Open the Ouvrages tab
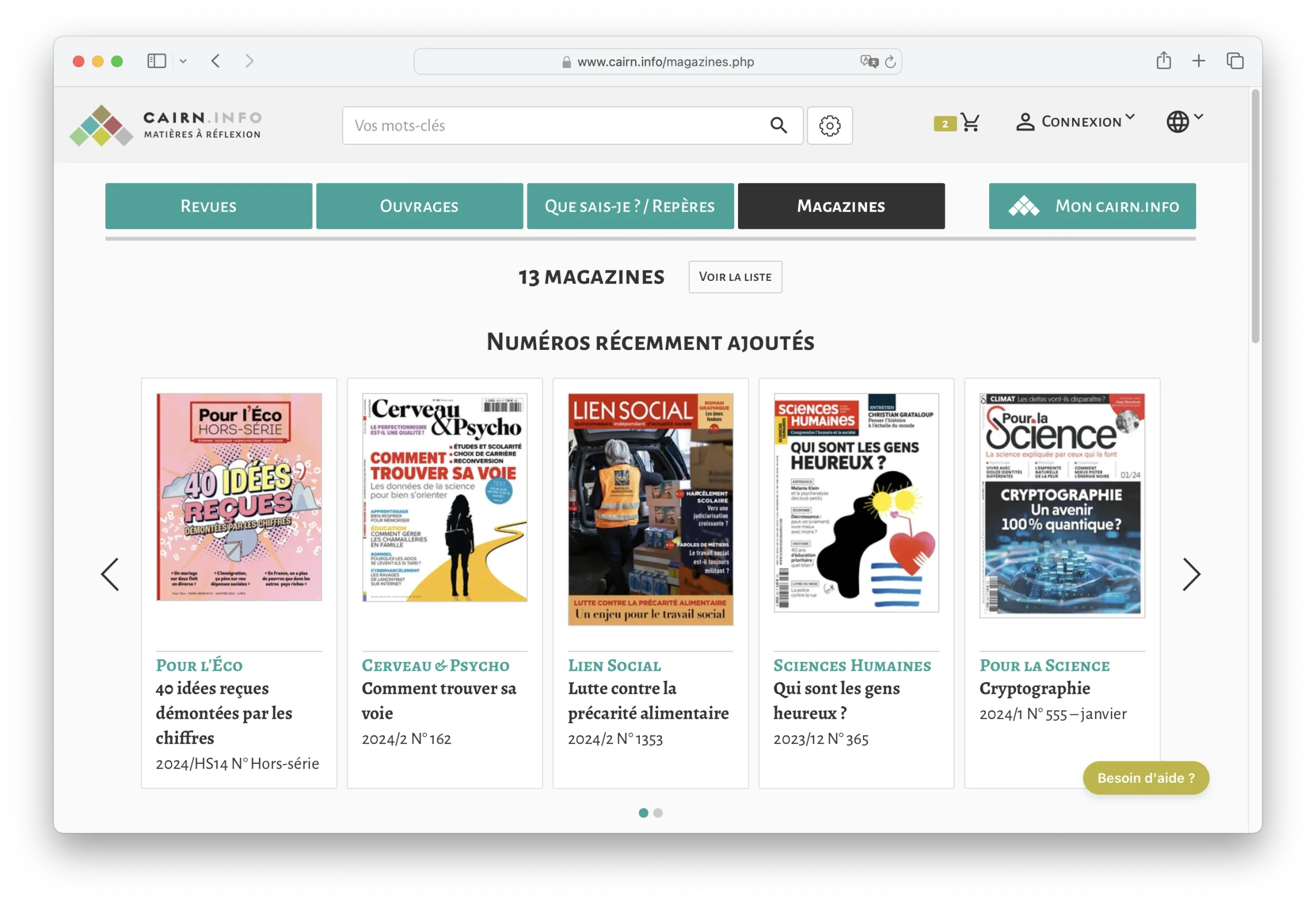The image size is (1316, 904). 419,206
